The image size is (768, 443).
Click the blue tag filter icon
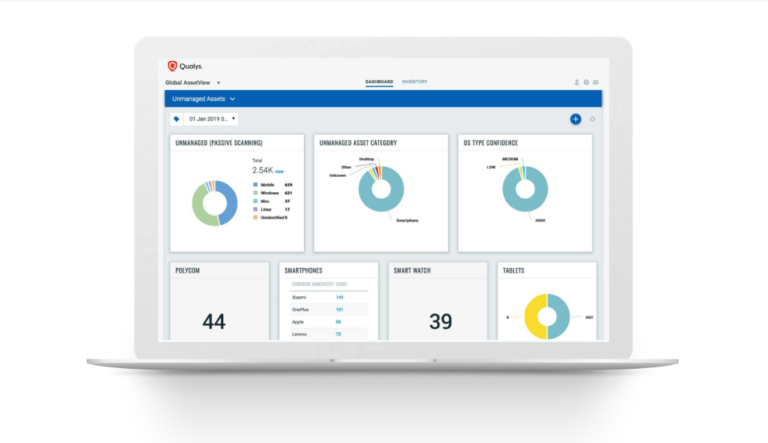[x=176, y=119]
